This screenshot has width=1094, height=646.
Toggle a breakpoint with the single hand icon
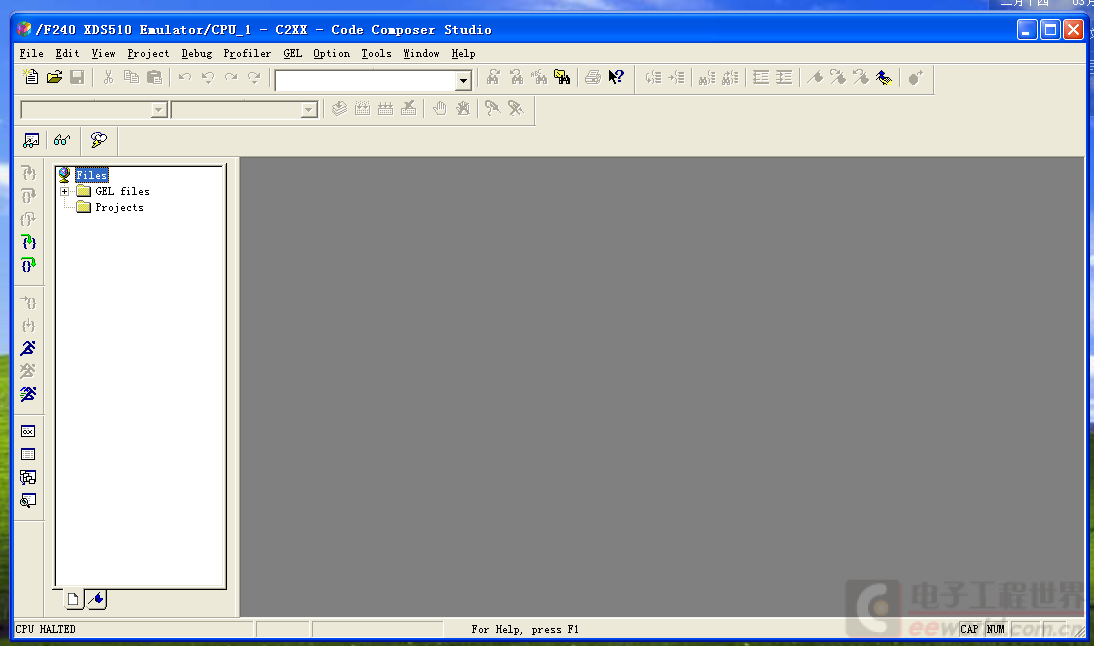coord(440,109)
